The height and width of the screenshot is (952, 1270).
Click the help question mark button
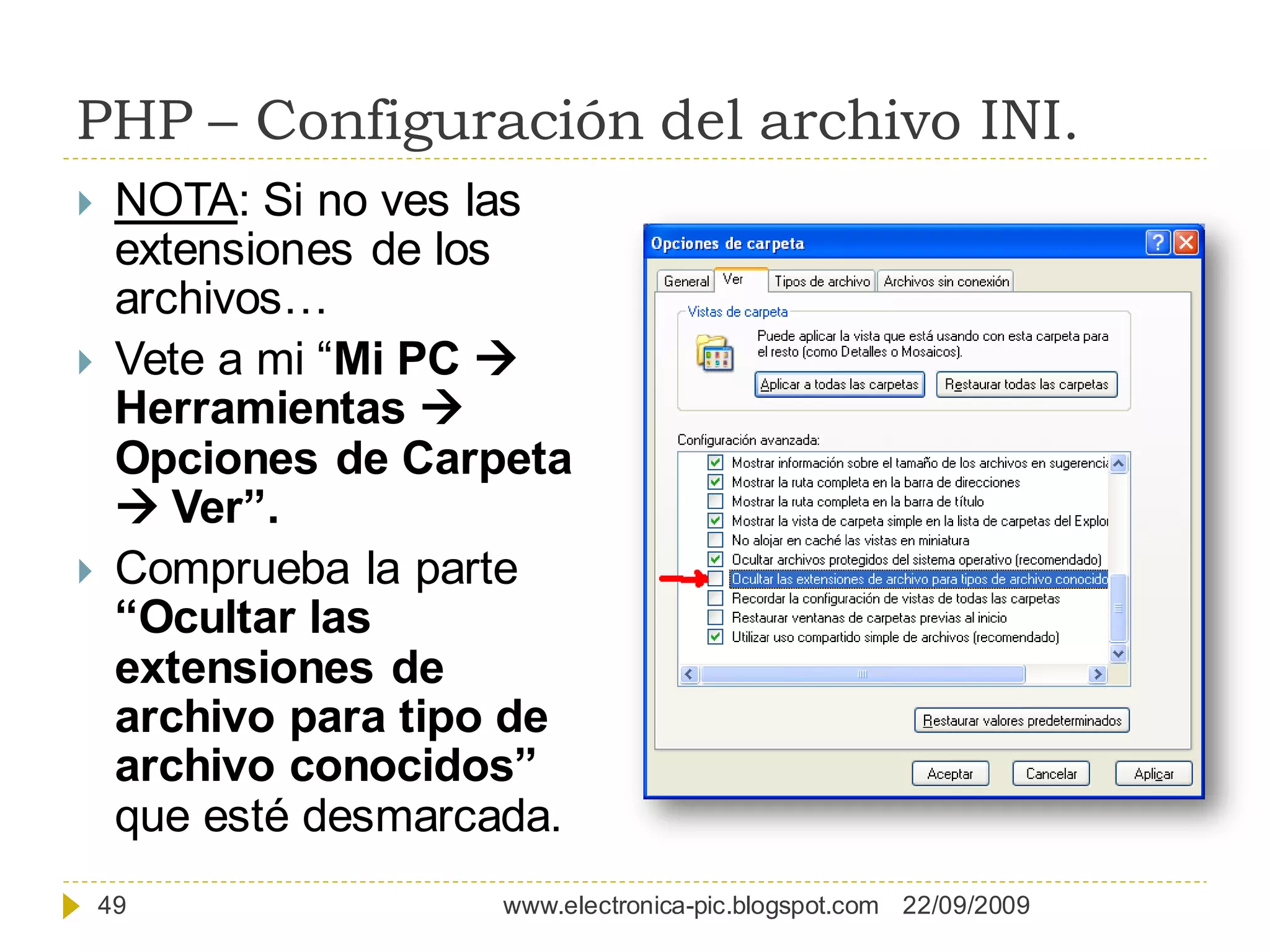tap(1158, 242)
